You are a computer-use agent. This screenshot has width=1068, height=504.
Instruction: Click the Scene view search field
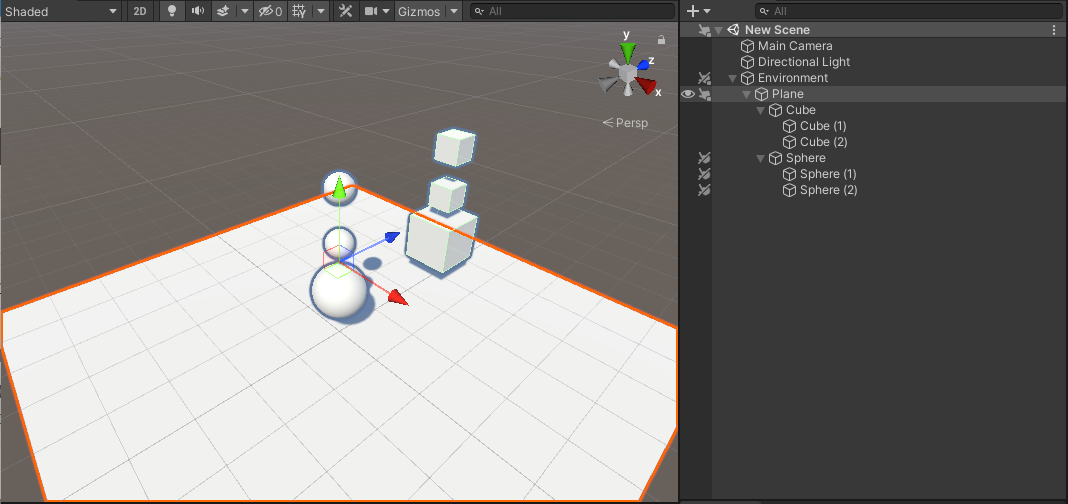[572, 11]
